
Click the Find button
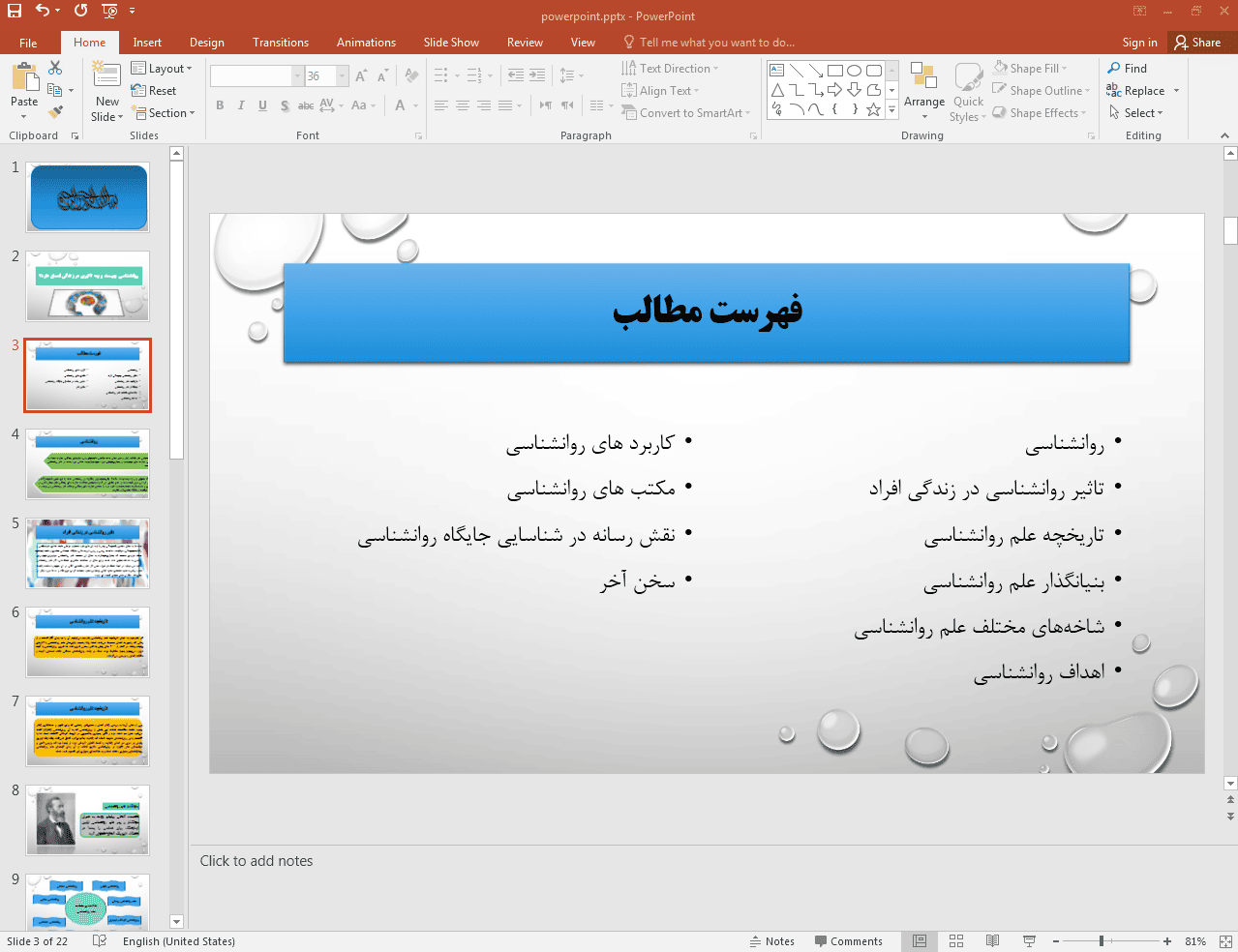(1127, 69)
